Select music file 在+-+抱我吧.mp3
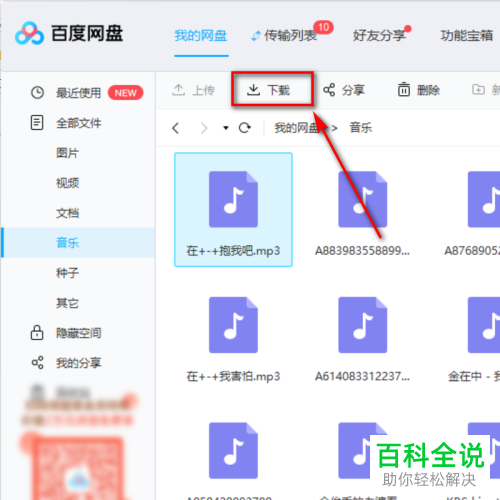 click(233, 210)
